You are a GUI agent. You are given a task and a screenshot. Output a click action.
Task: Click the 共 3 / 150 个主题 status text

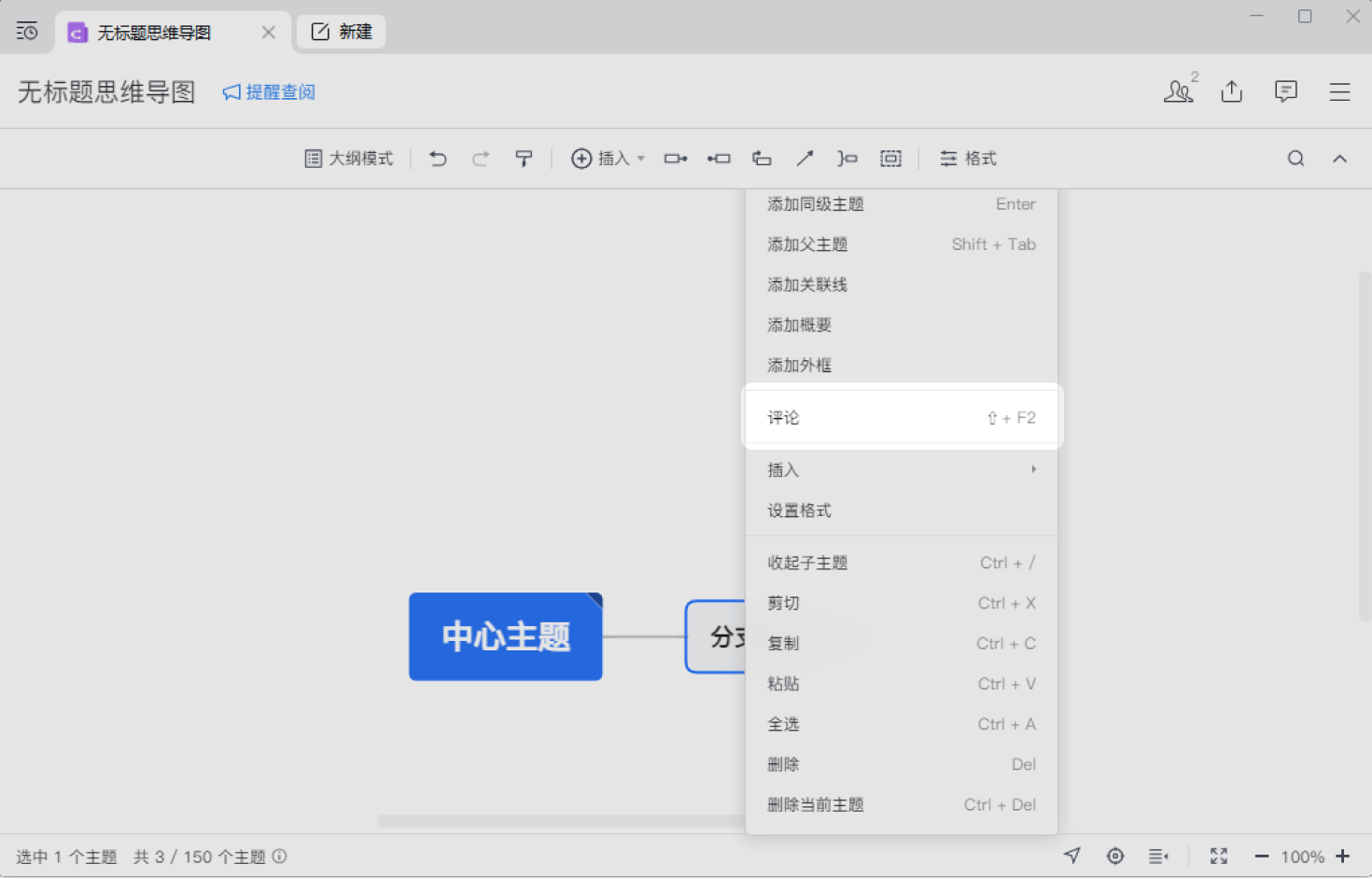(200, 857)
